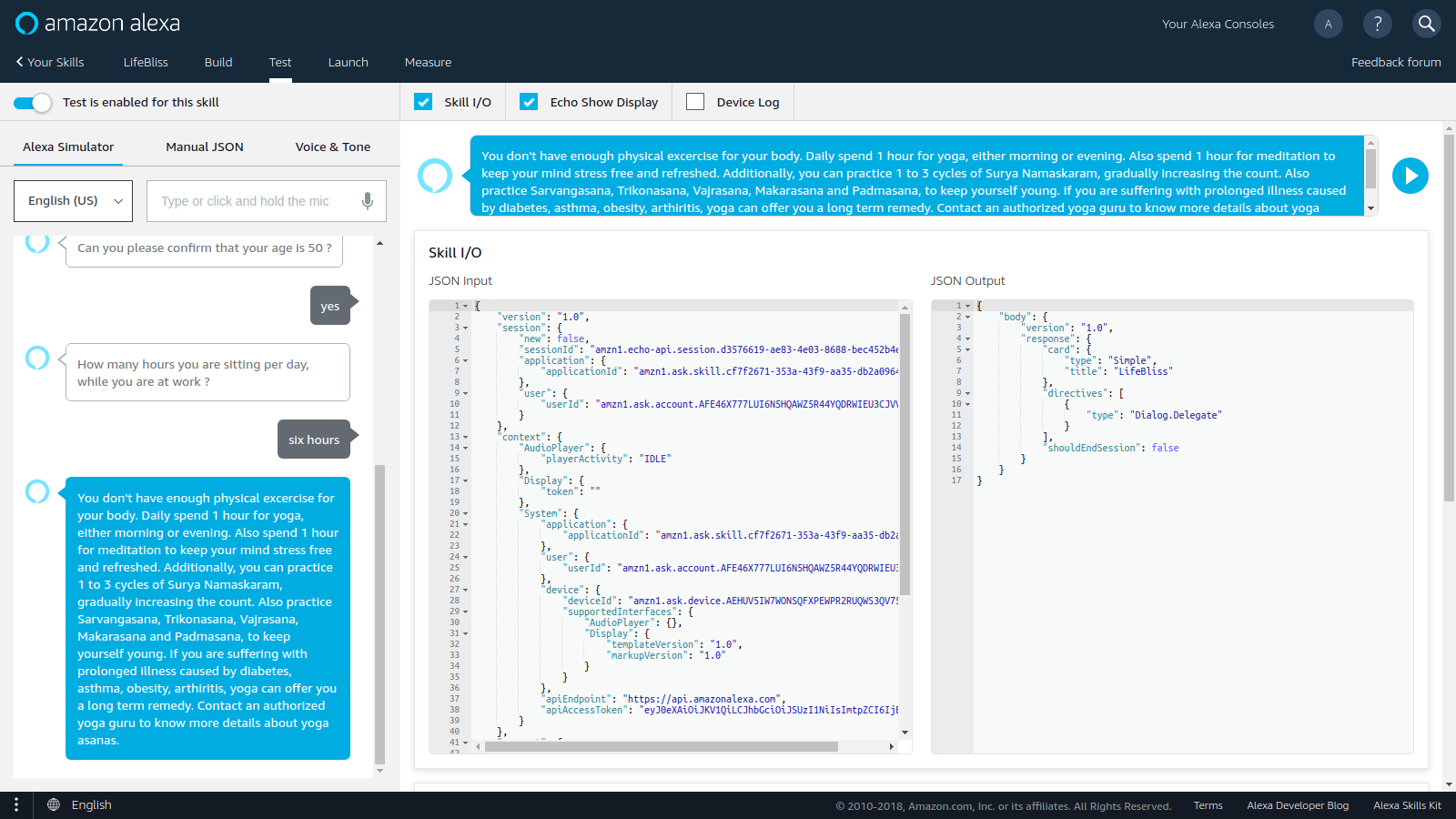Open the Alexa Skills Kit link
The image size is (1456, 819).
[x=1407, y=805]
